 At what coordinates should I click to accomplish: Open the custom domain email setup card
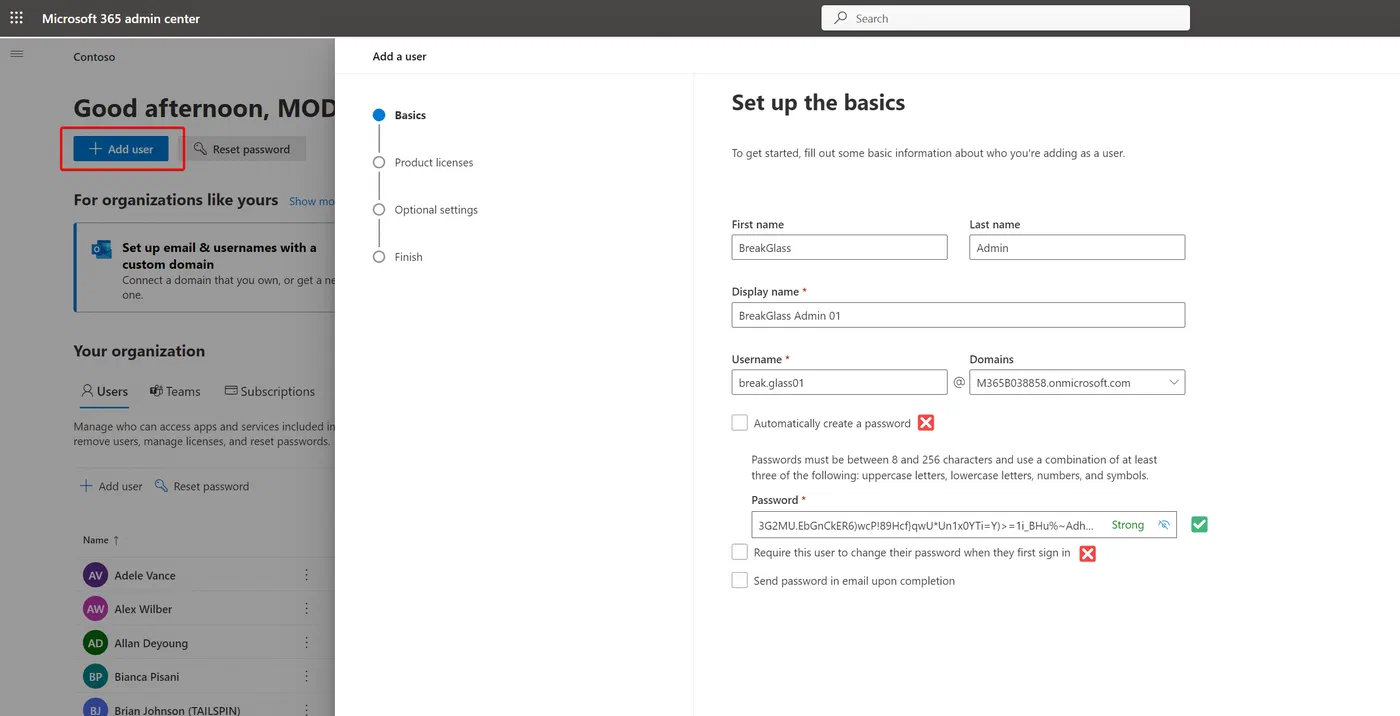[205, 268]
